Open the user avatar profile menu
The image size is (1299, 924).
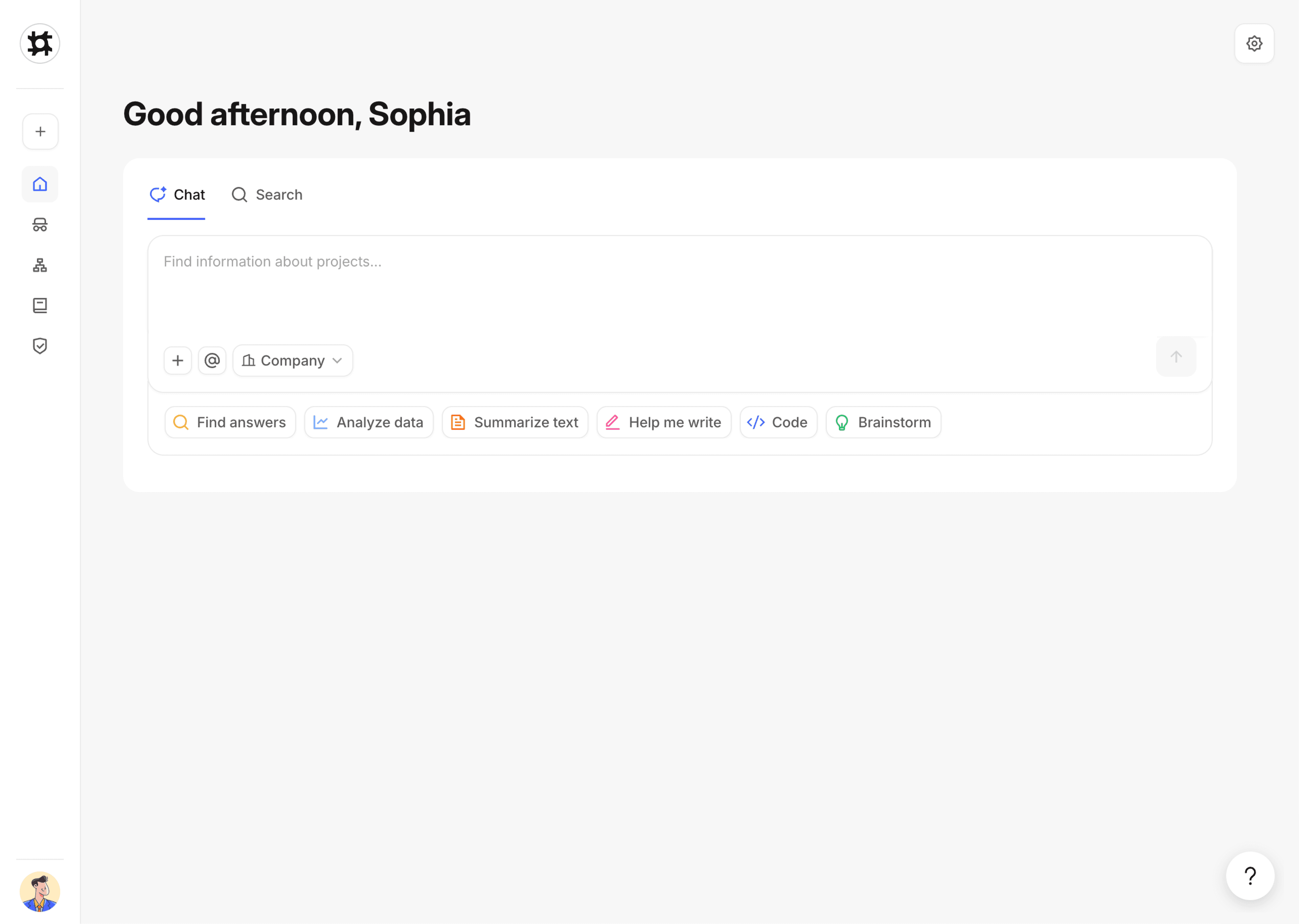click(x=40, y=892)
